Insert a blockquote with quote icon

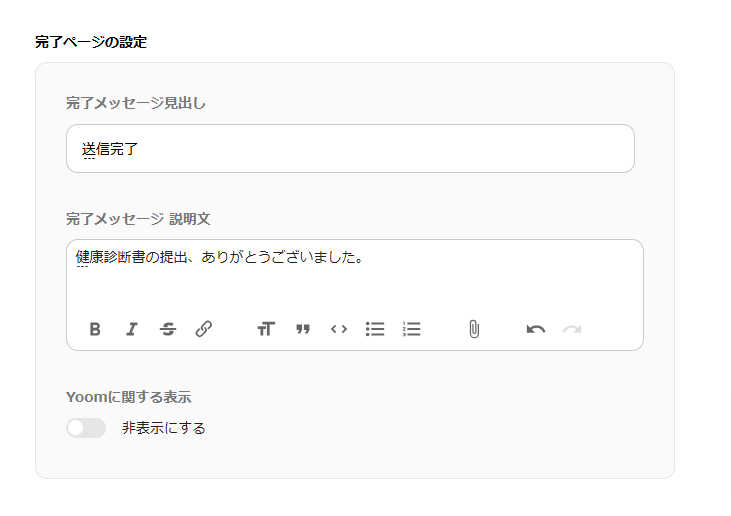click(303, 329)
